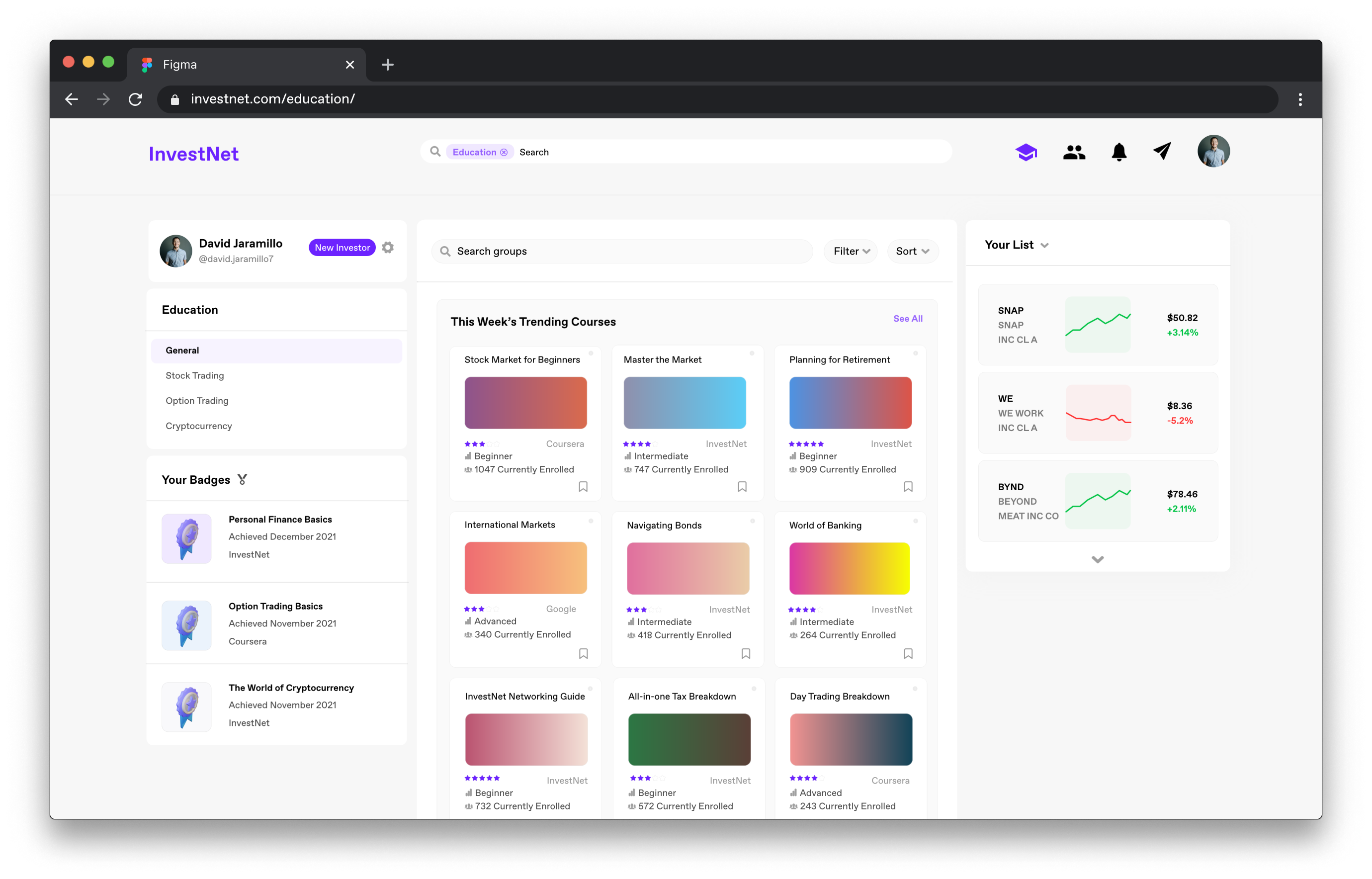
Task: Click BYND change +2.11%
Action: click(x=1181, y=509)
